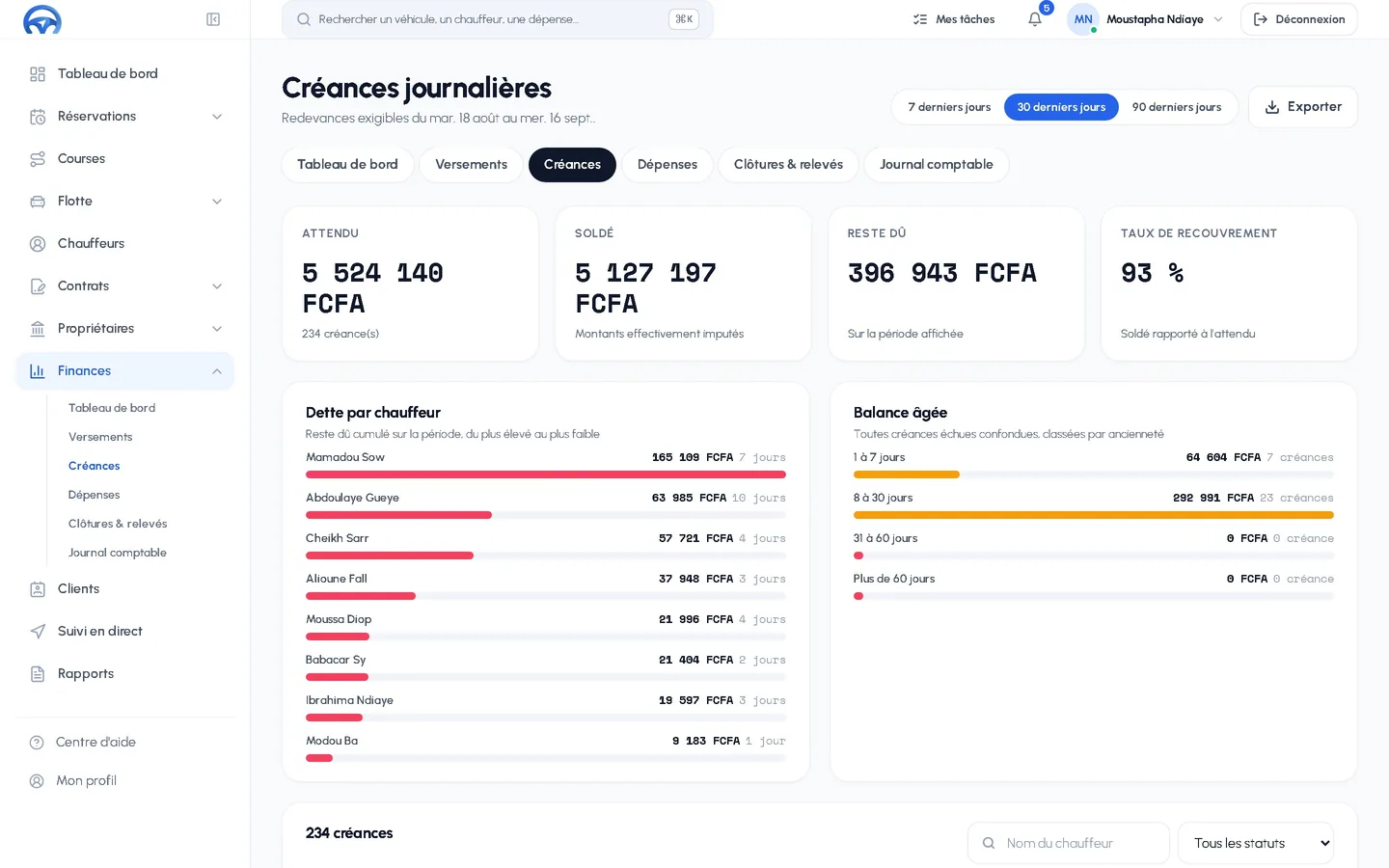Viewport: 1389px width, 868px height.
Task: Click the Centre d'aide help icon
Action: (x=37, y=743)
